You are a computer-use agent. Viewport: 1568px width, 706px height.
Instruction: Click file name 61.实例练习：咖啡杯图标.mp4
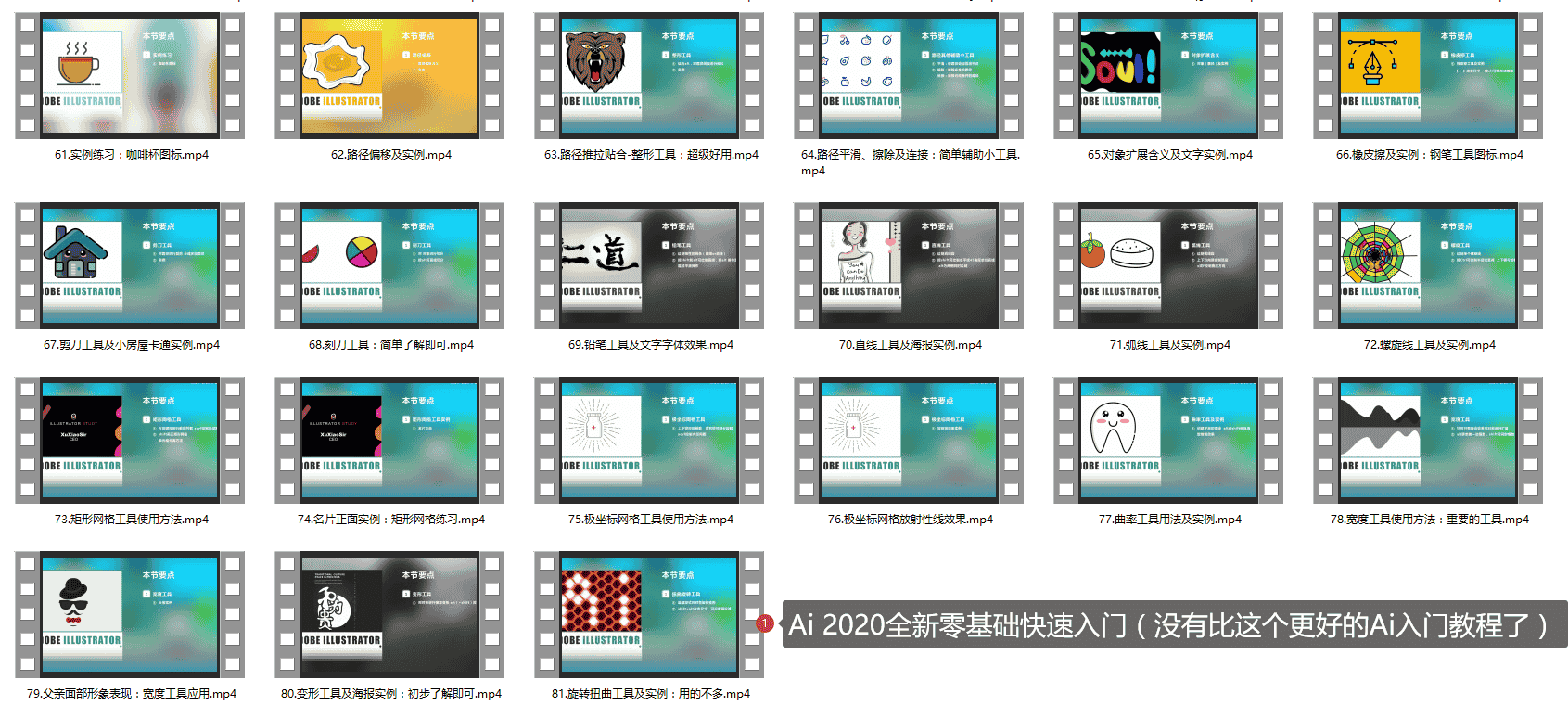click(x=132, y=155)
